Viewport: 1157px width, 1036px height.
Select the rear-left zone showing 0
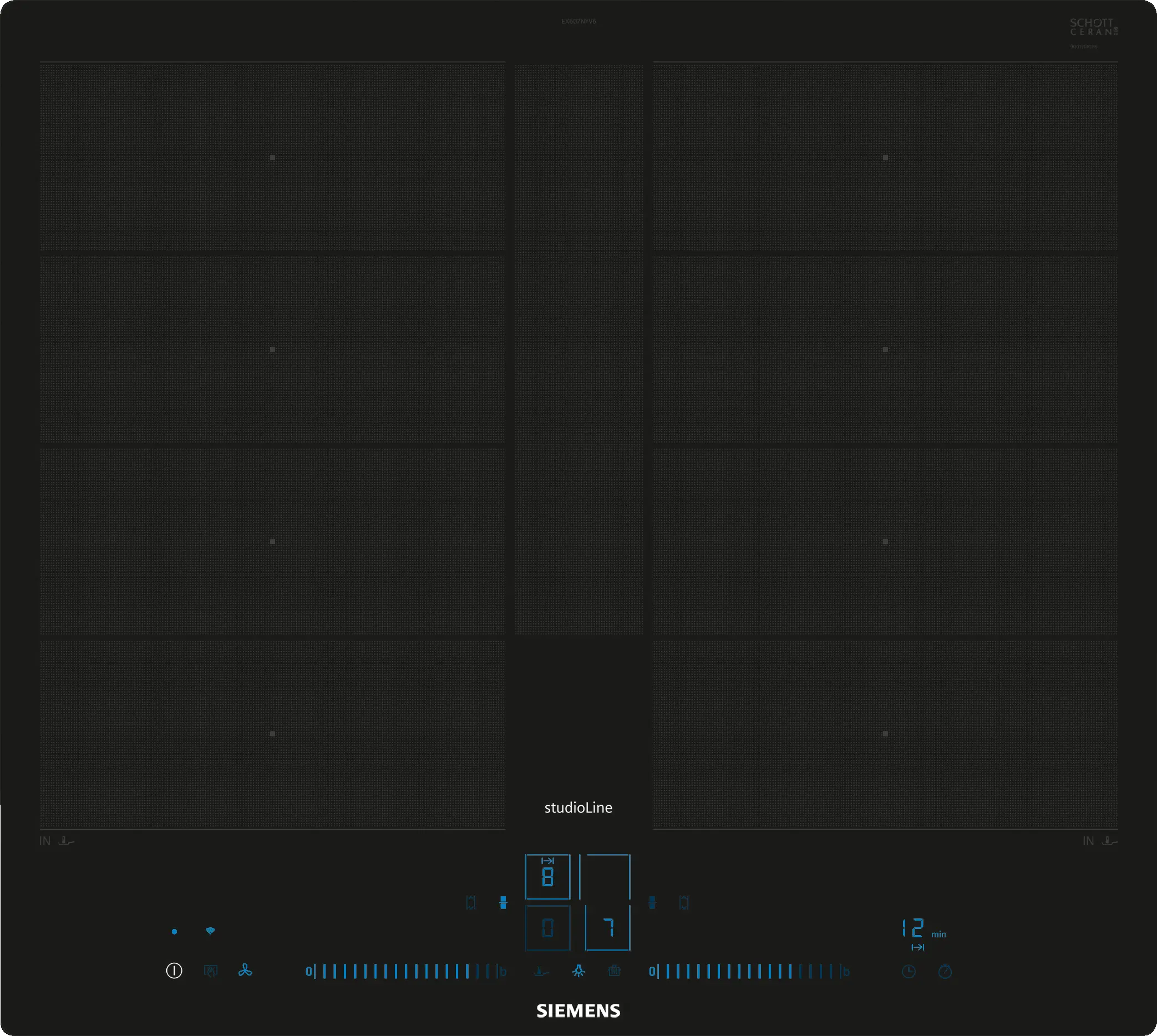pos(548,928)
